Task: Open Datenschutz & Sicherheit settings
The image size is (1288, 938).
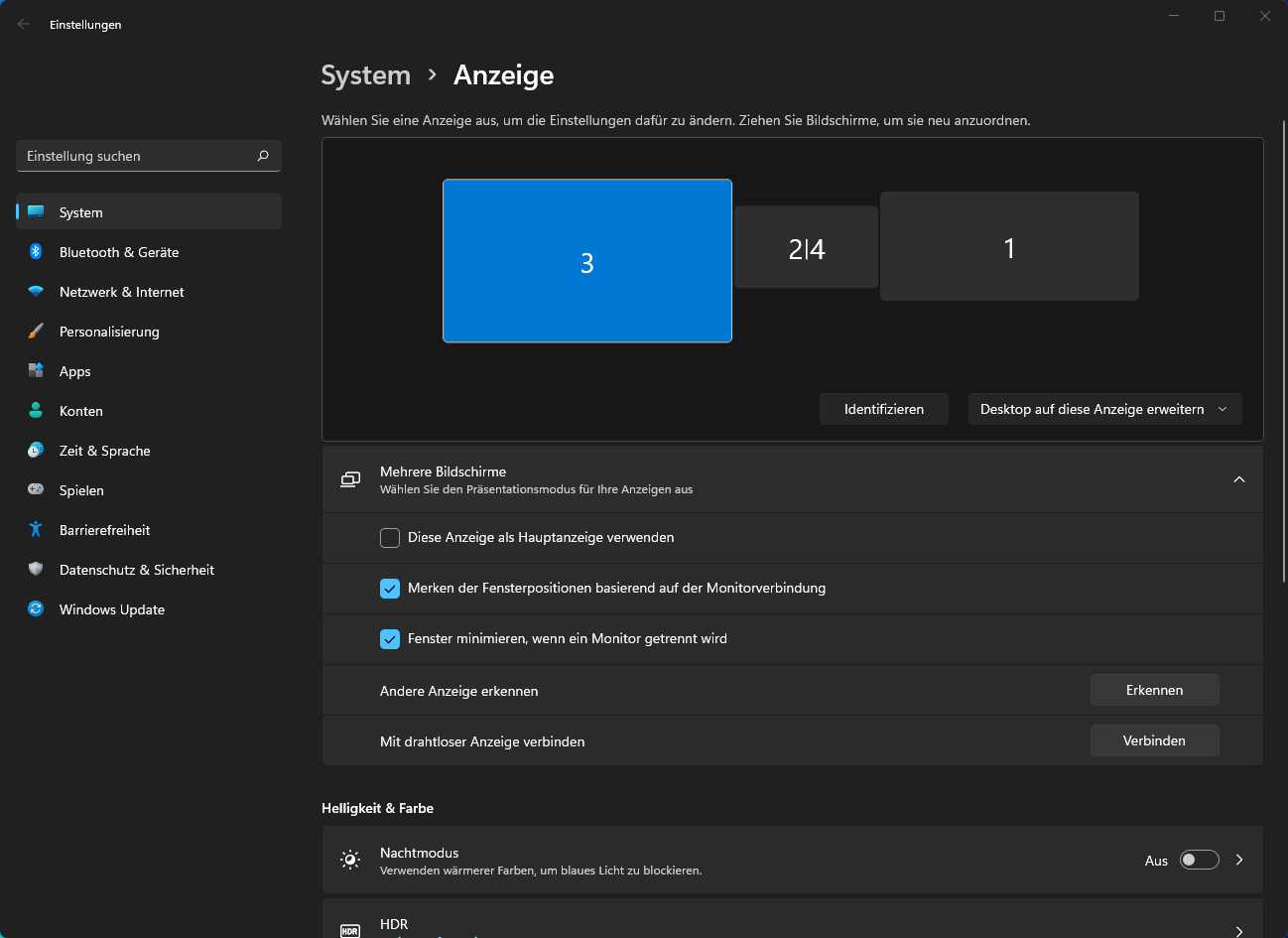Action: coord(149,569)
